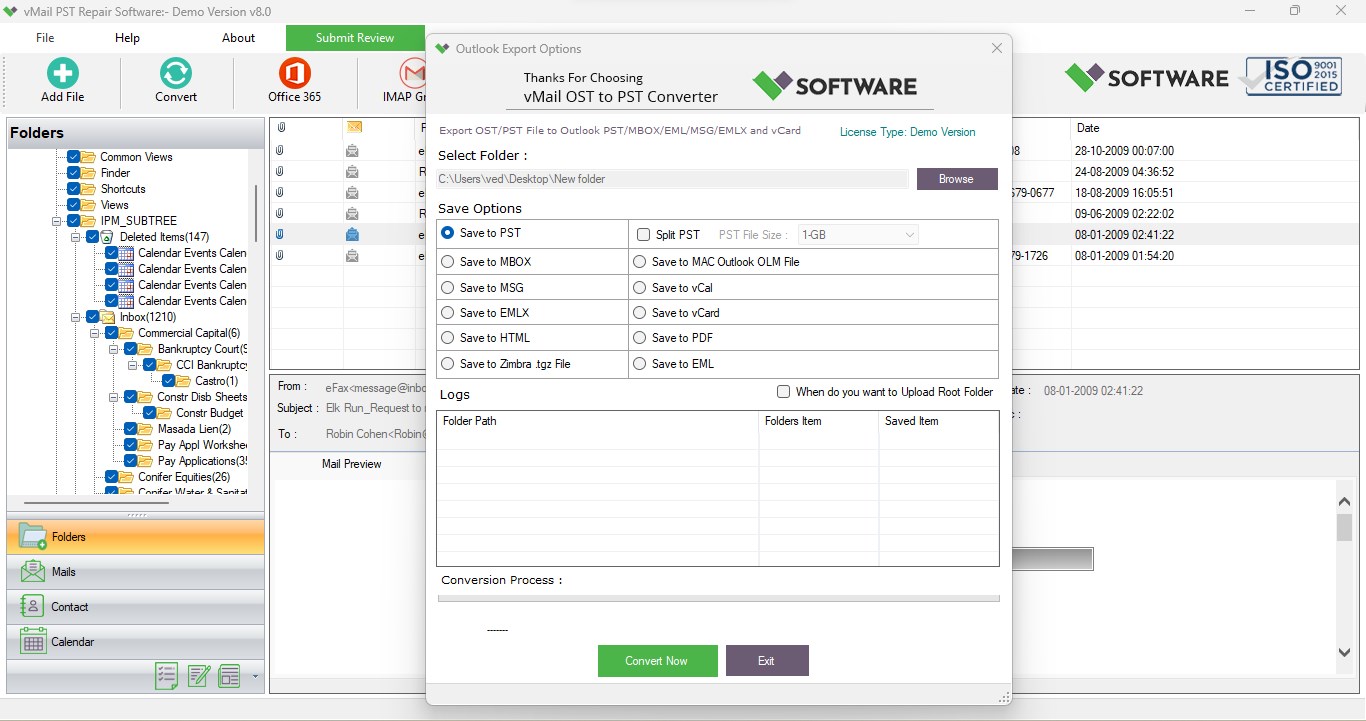Screen dimensions: 1366x721
Task: Open the Office 365 export icon
Action: pyautogui.click(x=294, y=73)
